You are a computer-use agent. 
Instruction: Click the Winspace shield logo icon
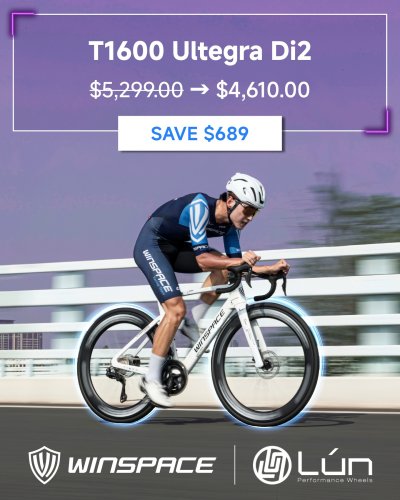pyautogui.click(x=44, y=465)
